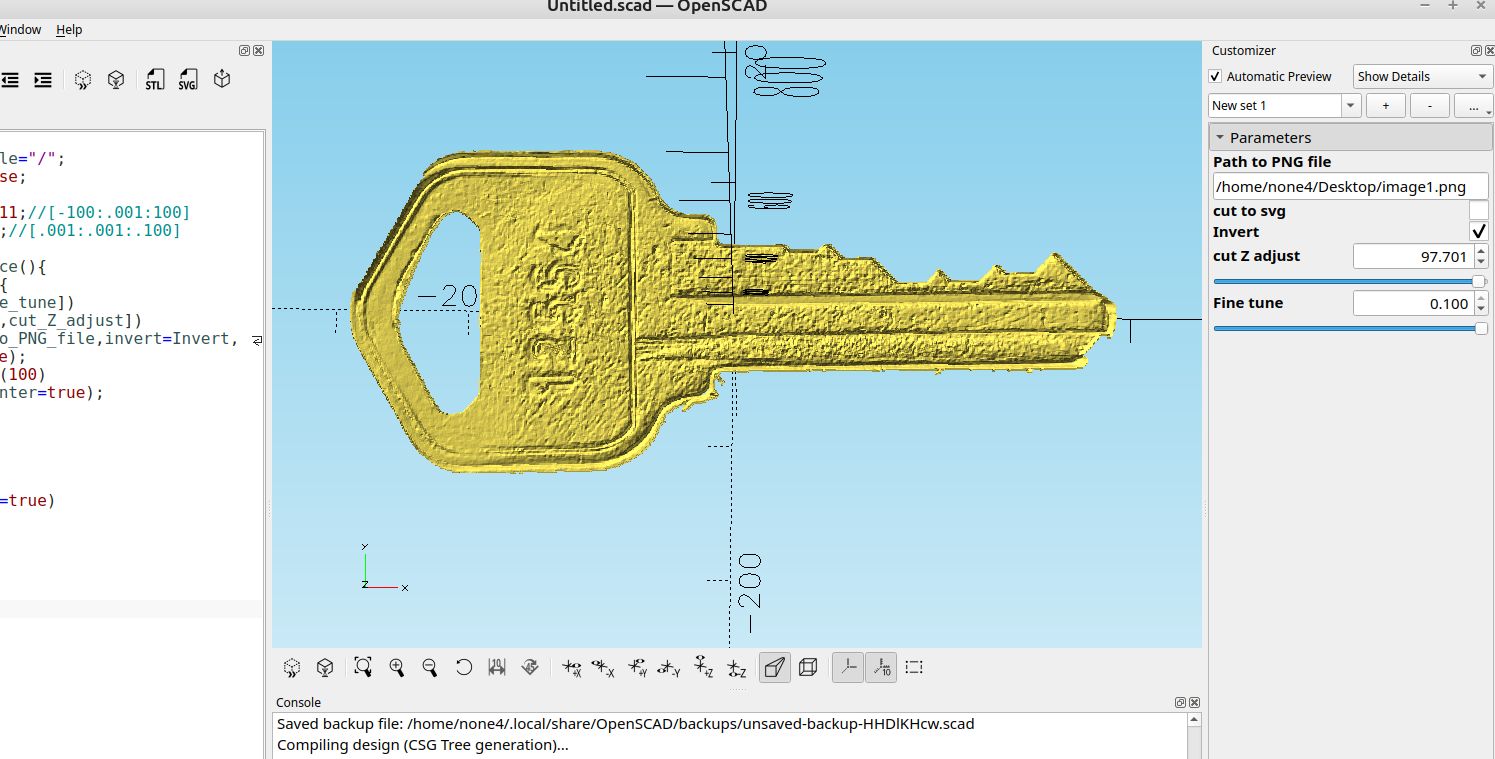Open the Window menu
This screenshot has height=759, width=1495.
pos(20,30)
